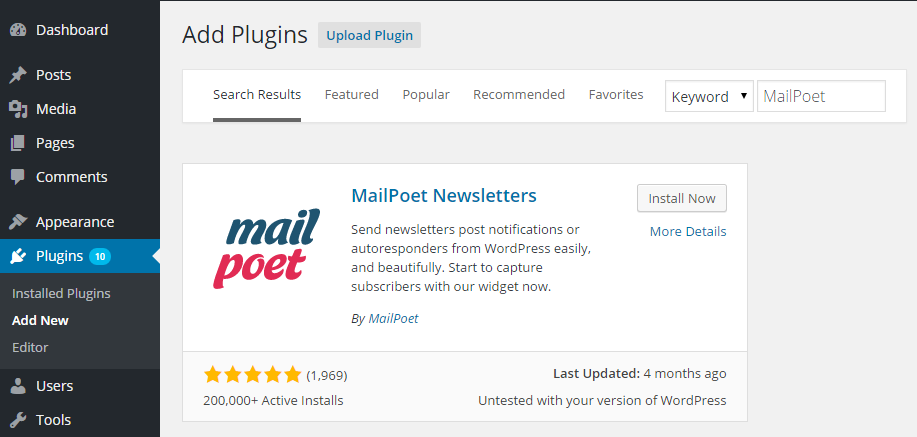Install the MailPoet Newsletters plugin now
Screen dimensions: 917x437
click(681, 198)
